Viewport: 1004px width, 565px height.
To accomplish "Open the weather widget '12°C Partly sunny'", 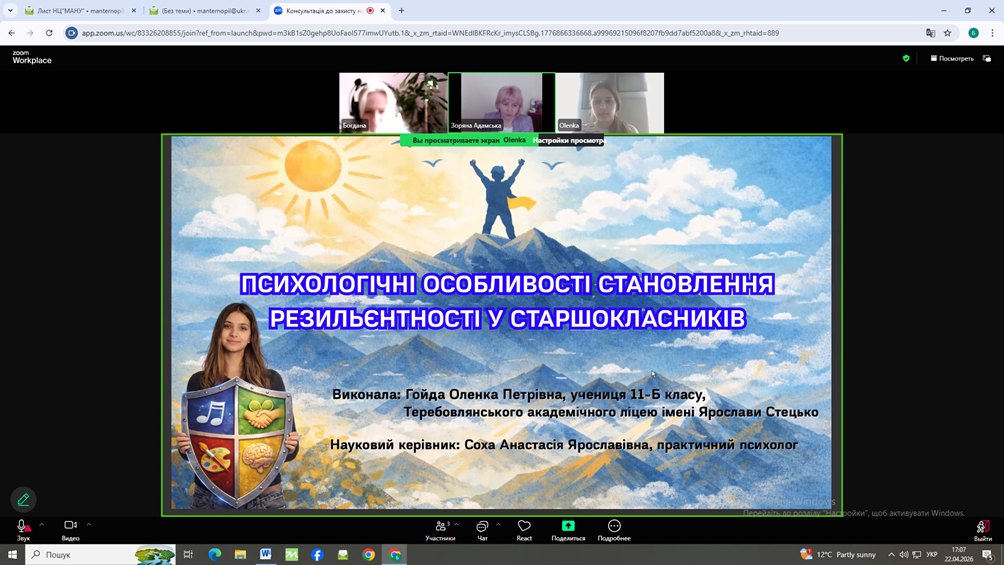I will pos(838,555).
